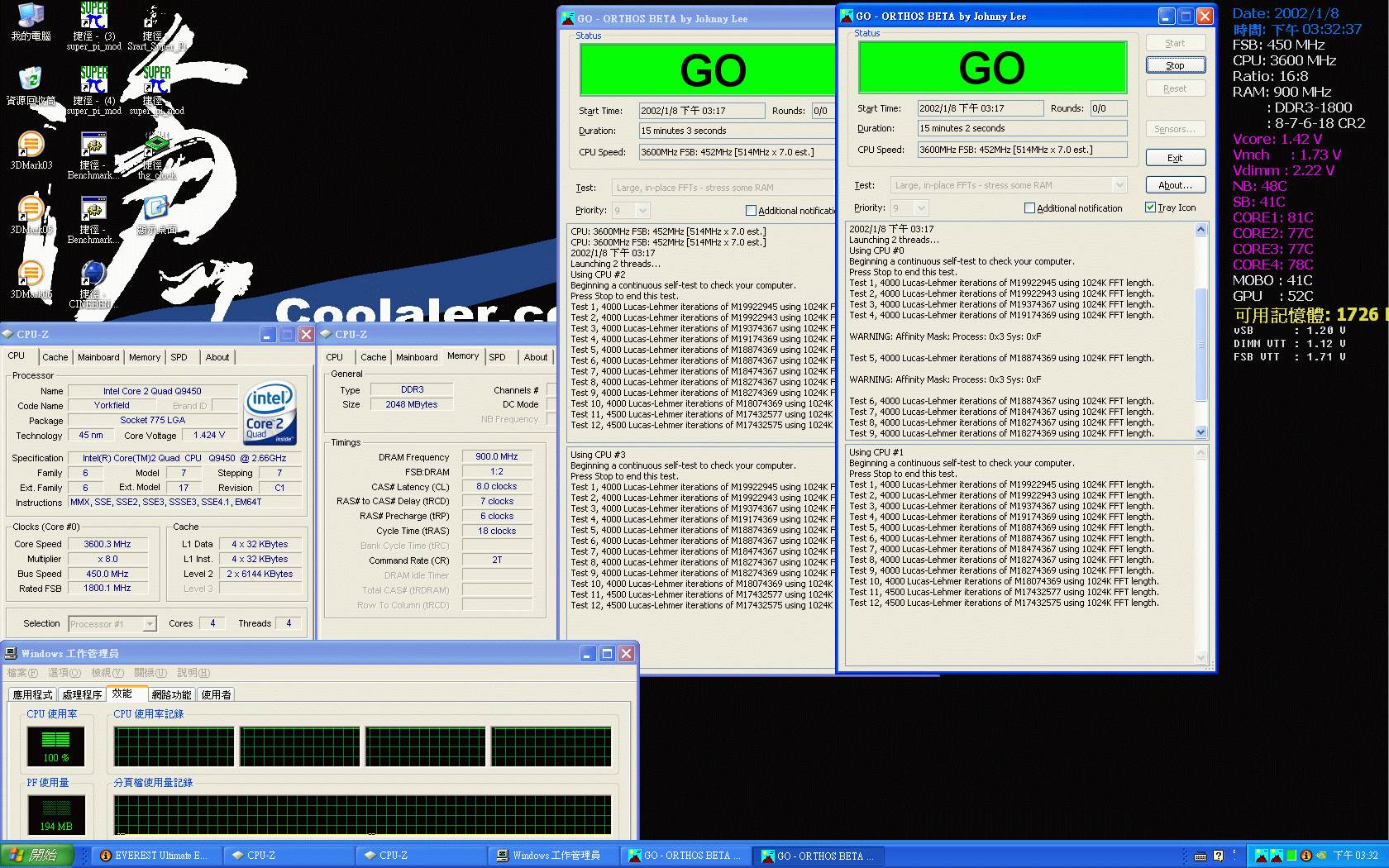Image resolution: width=1389 pixels, height=868 pixels.
Task: Click the Stop button in ORTHOS
Action: click(x=1175, y=65)
